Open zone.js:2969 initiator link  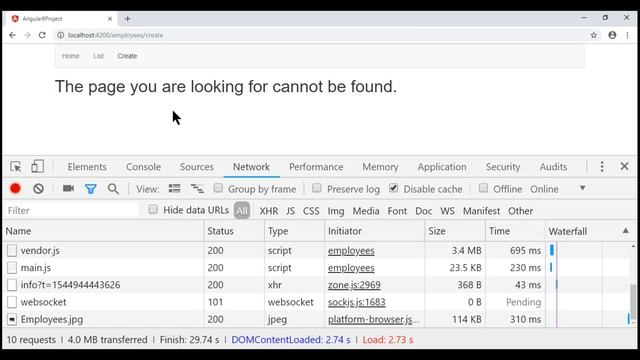click(x=354, y=285)
